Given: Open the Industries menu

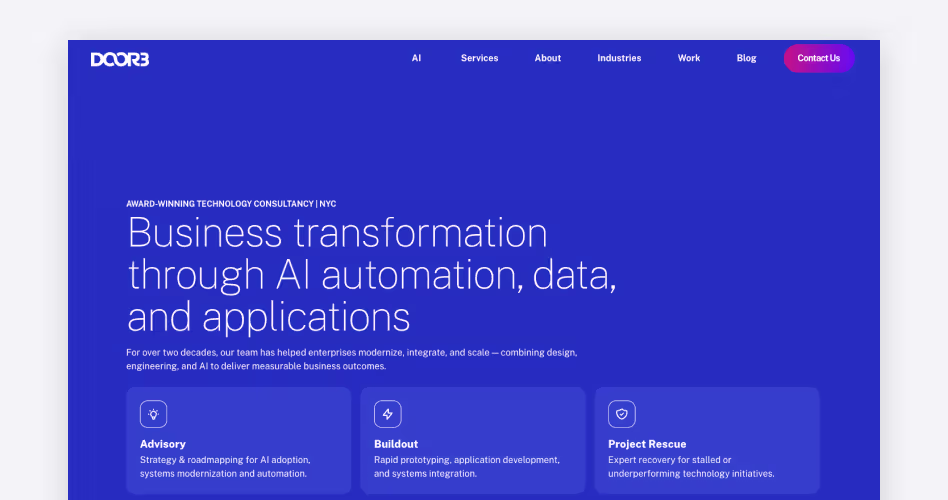Looking at the screenshot, I should (619, 58).
